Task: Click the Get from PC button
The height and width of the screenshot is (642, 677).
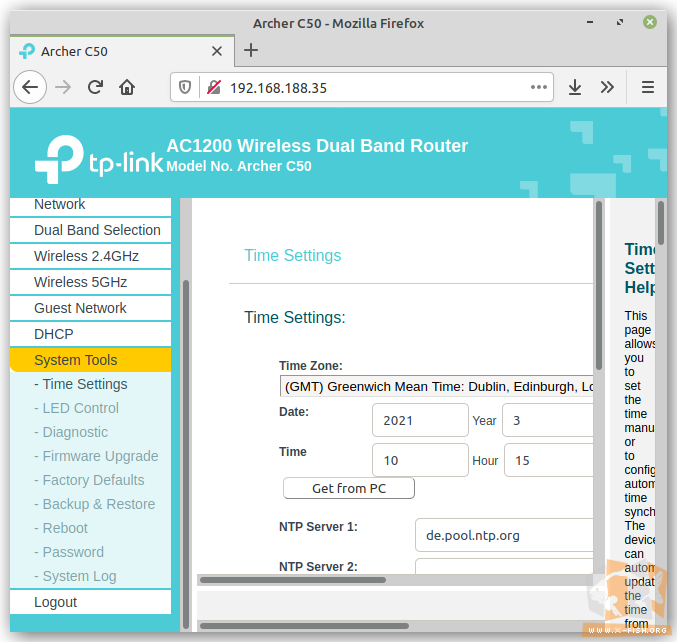Action: (349, 488)
